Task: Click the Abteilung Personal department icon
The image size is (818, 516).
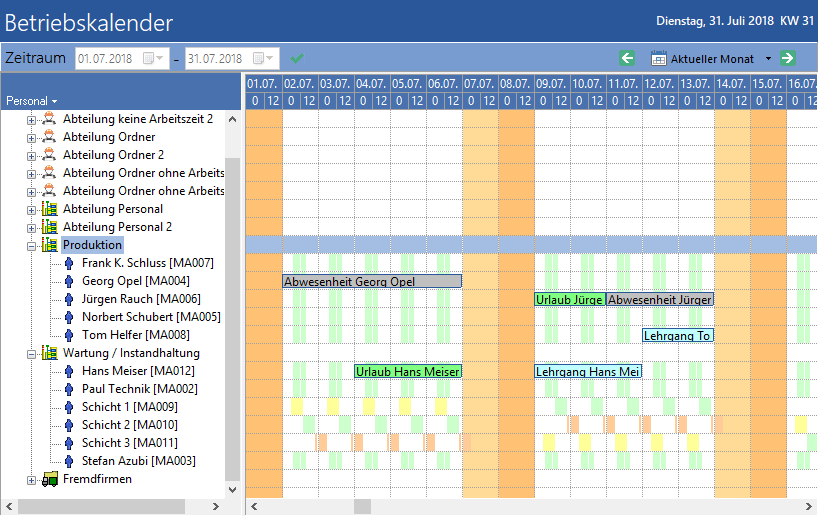Action: point(50,209)
